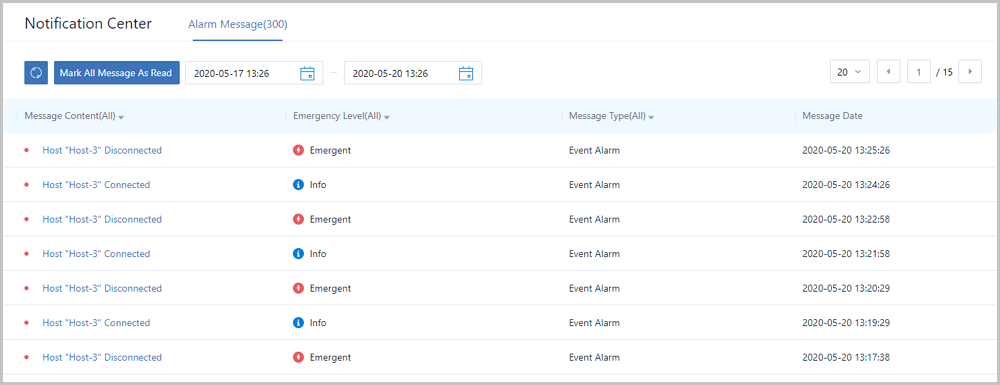Open calendar icon for start date 2020-05-17
This screenshot has width=1000, height=385.
tap(307, 73)
